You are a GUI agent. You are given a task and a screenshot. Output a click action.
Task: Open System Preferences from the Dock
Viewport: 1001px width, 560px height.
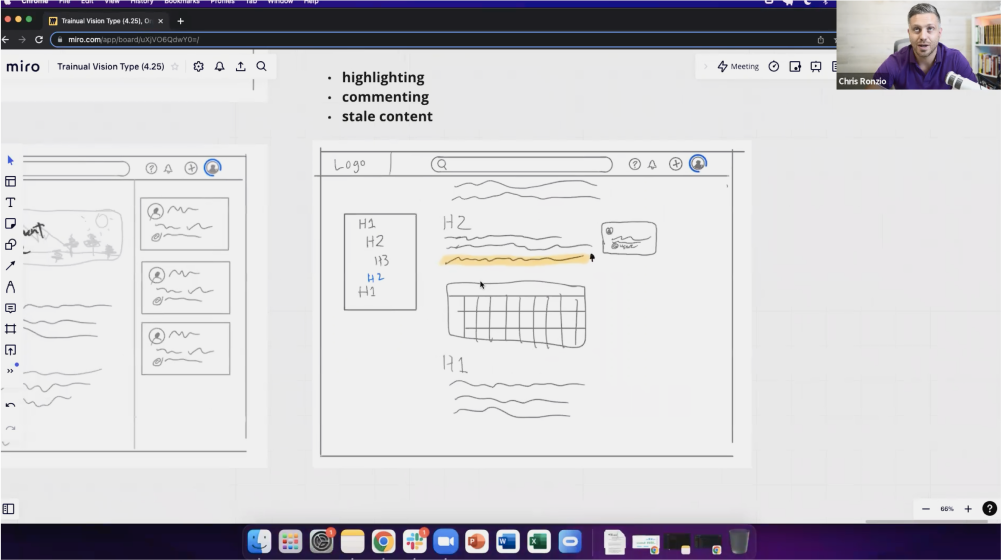(321, 542)
